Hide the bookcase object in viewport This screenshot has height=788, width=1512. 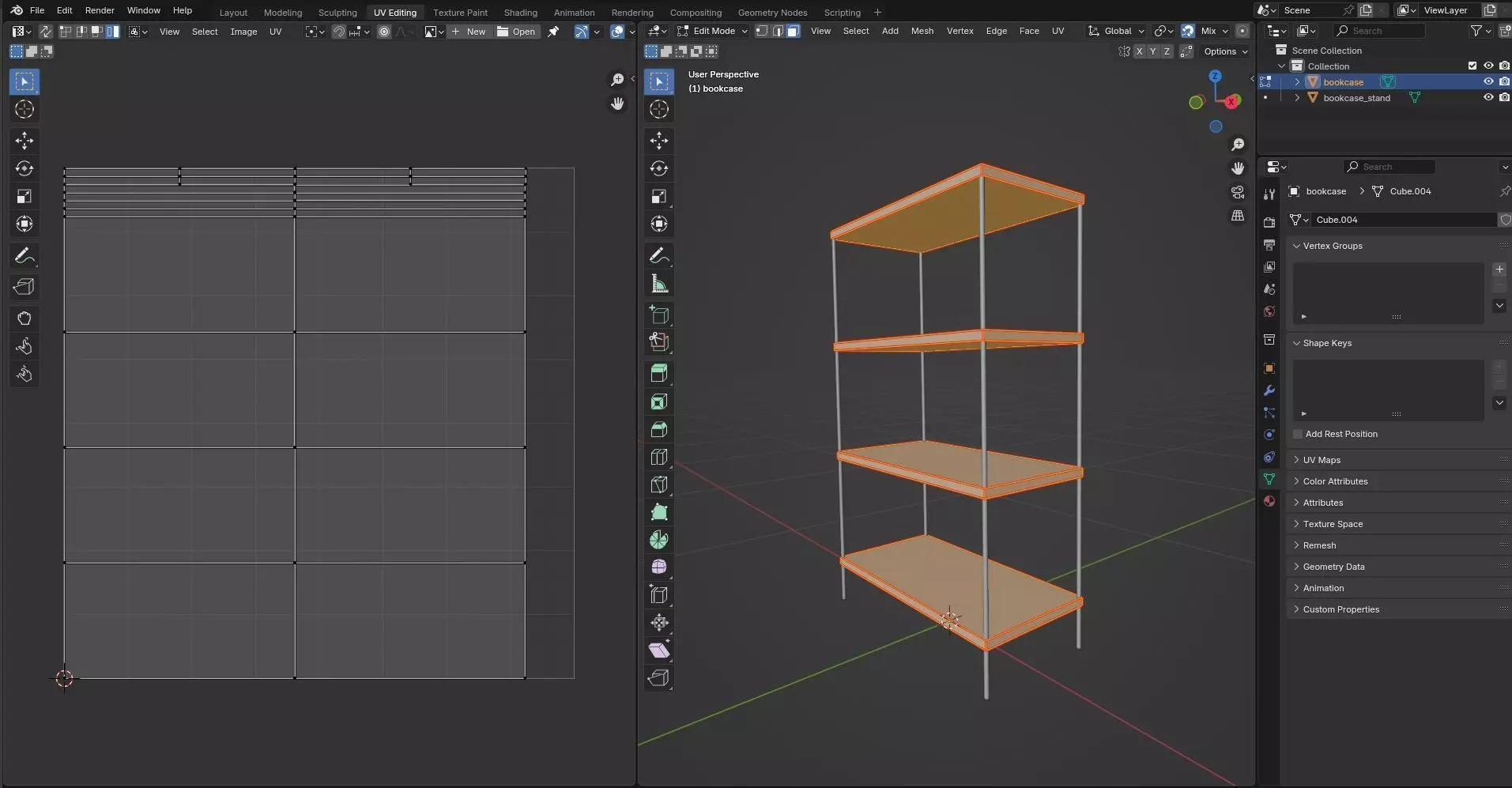click(x=1488, y=82)
